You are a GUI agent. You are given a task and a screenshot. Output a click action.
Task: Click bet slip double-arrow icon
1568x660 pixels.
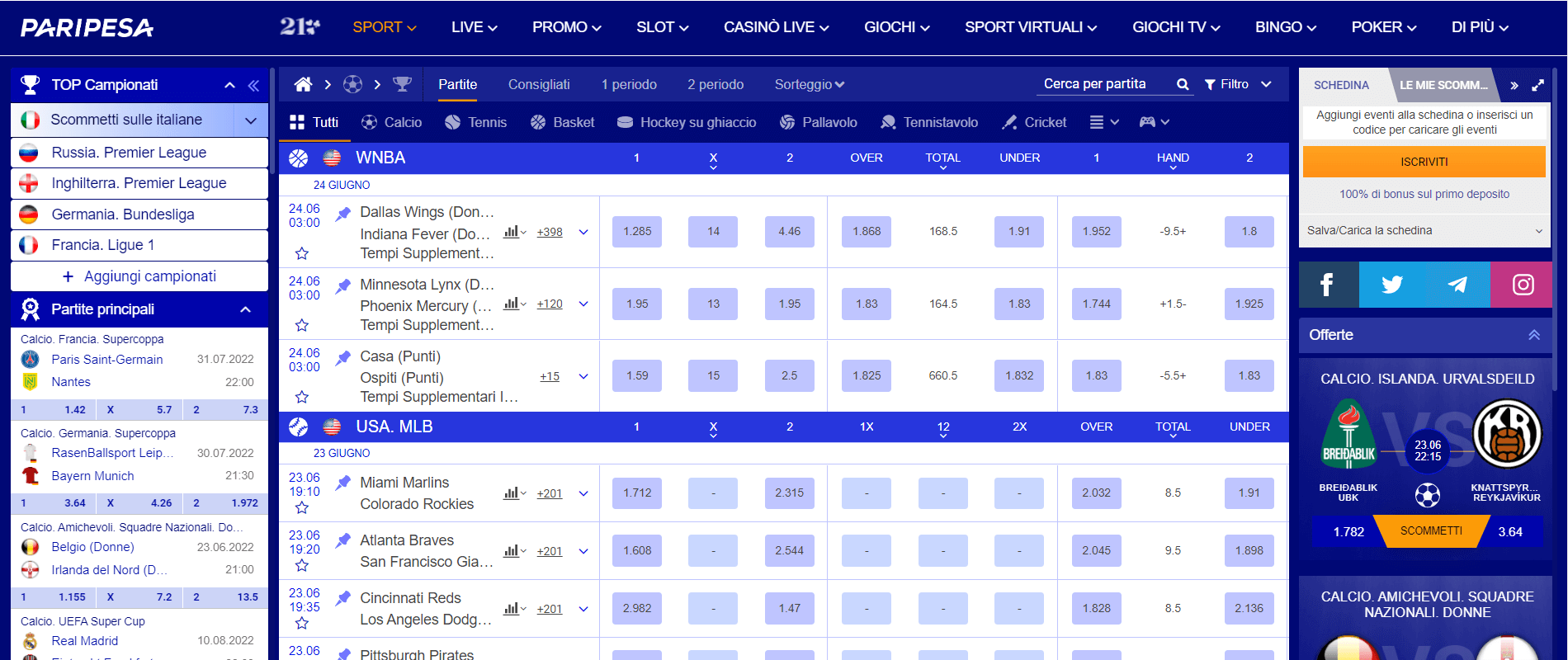(1514, 85)
